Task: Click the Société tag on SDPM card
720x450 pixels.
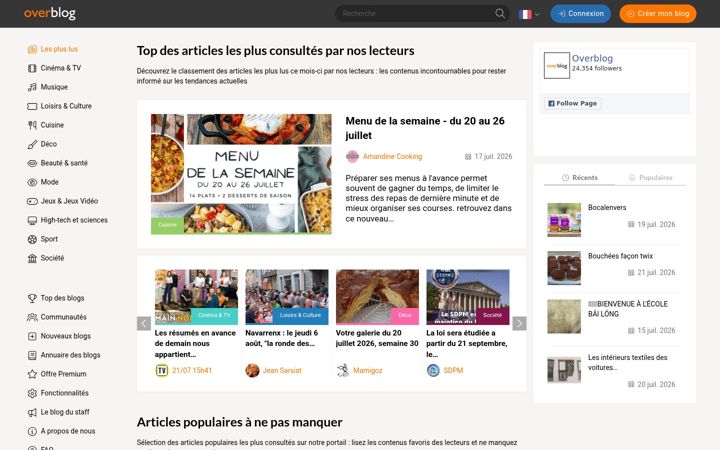Action: coord(492,315)
